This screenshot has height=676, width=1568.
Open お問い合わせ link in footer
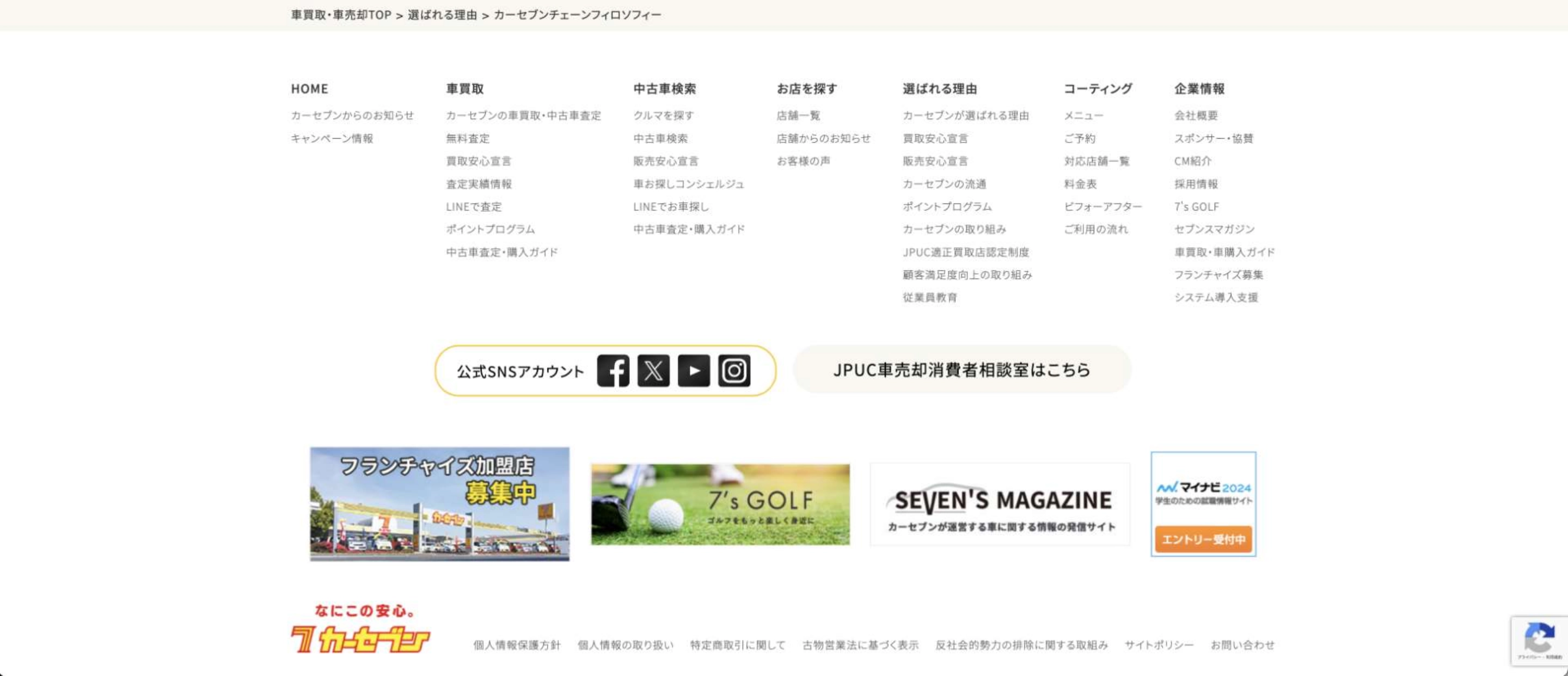click(1242, 644)
